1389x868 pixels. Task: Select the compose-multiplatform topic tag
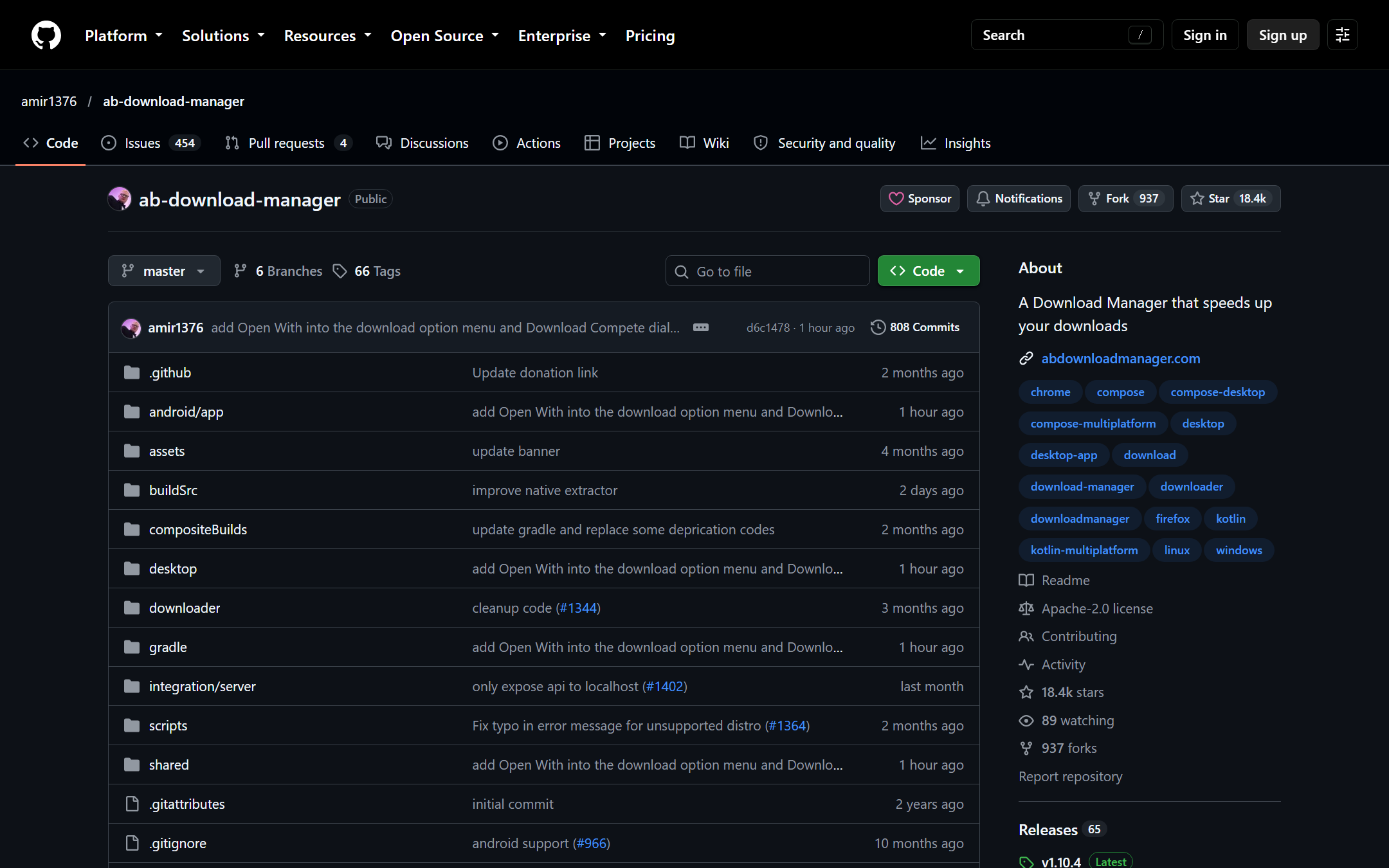1093,424
